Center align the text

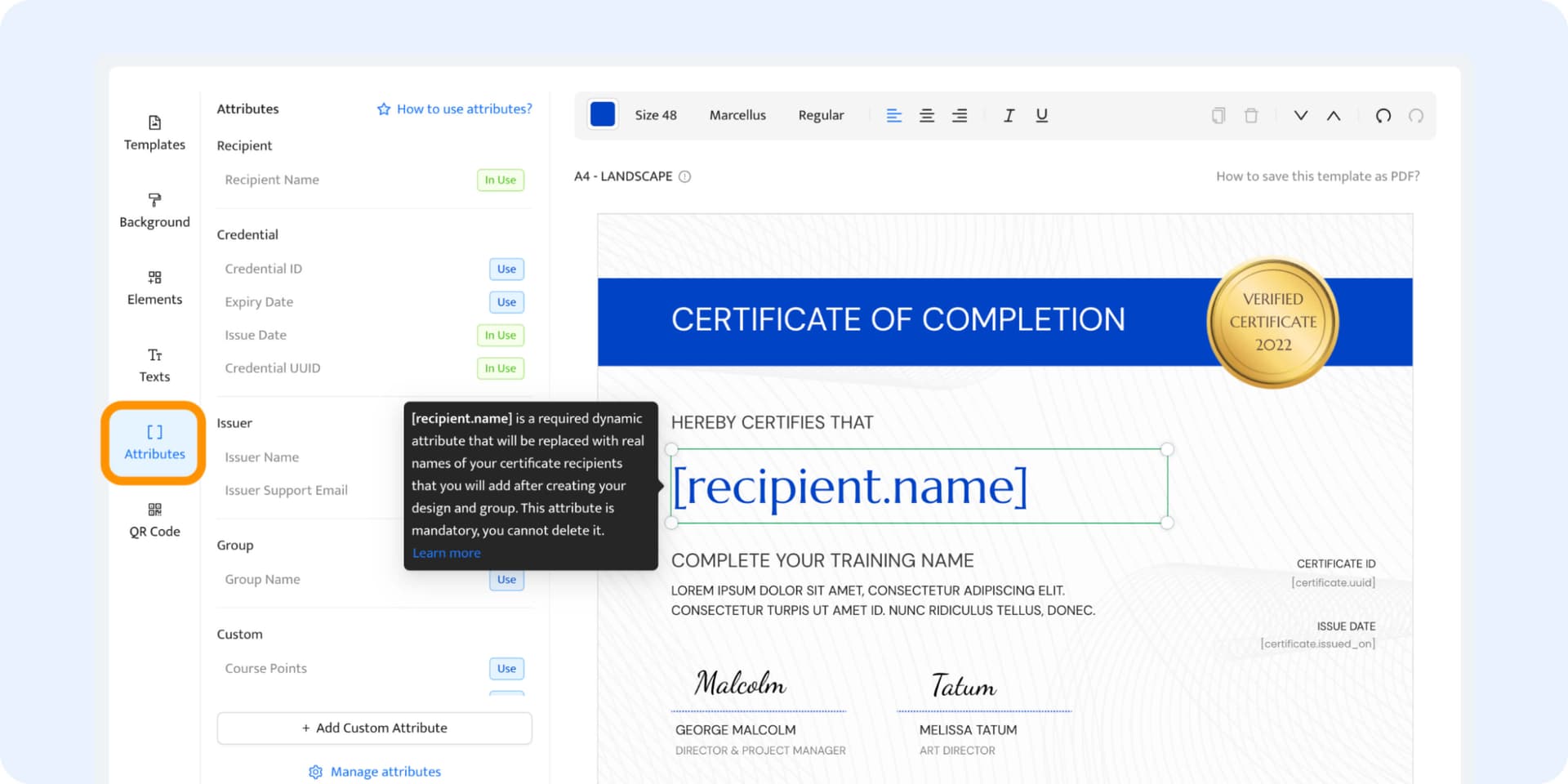(926, 116)
